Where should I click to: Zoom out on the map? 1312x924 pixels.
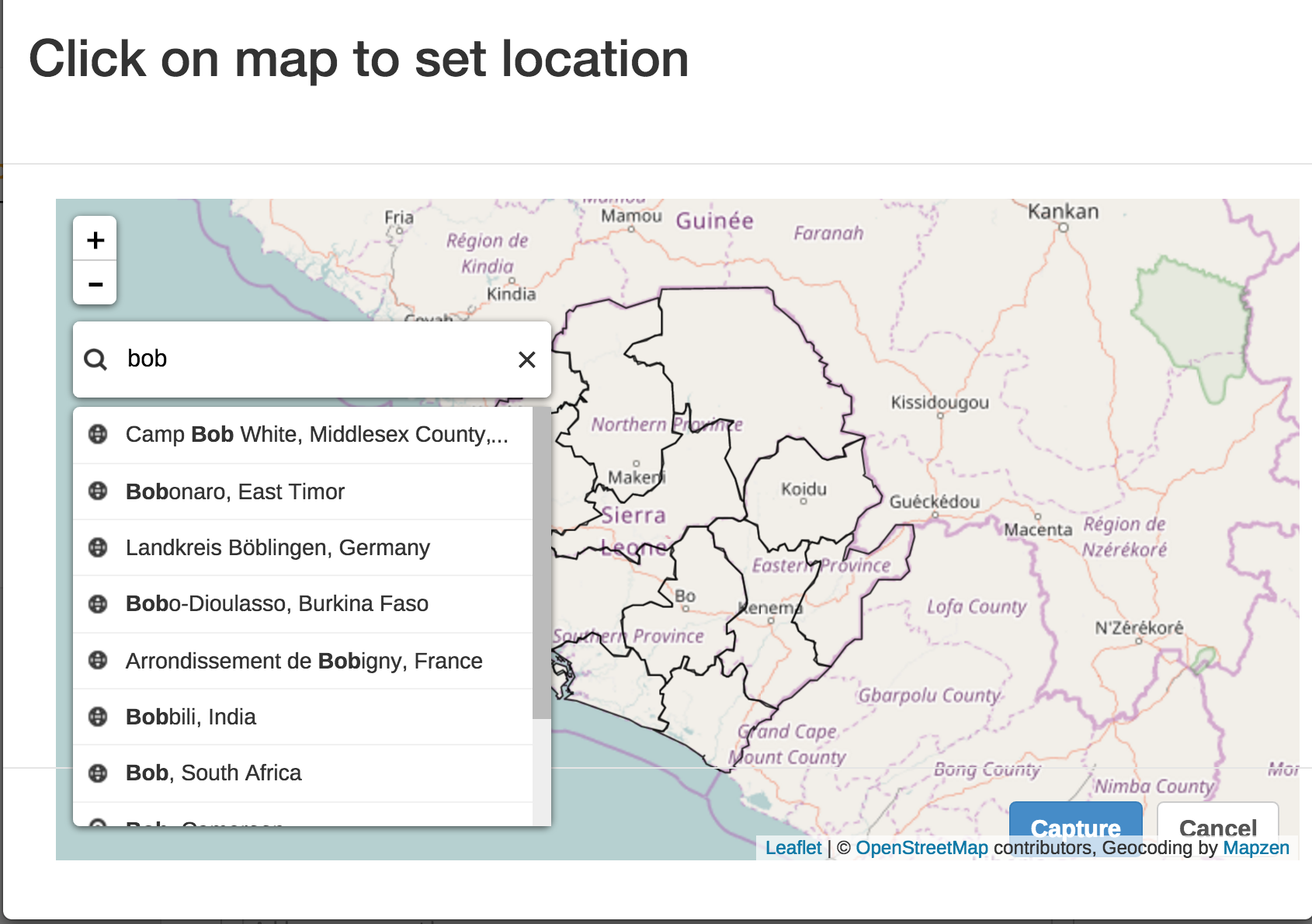(x=95, y=283)
